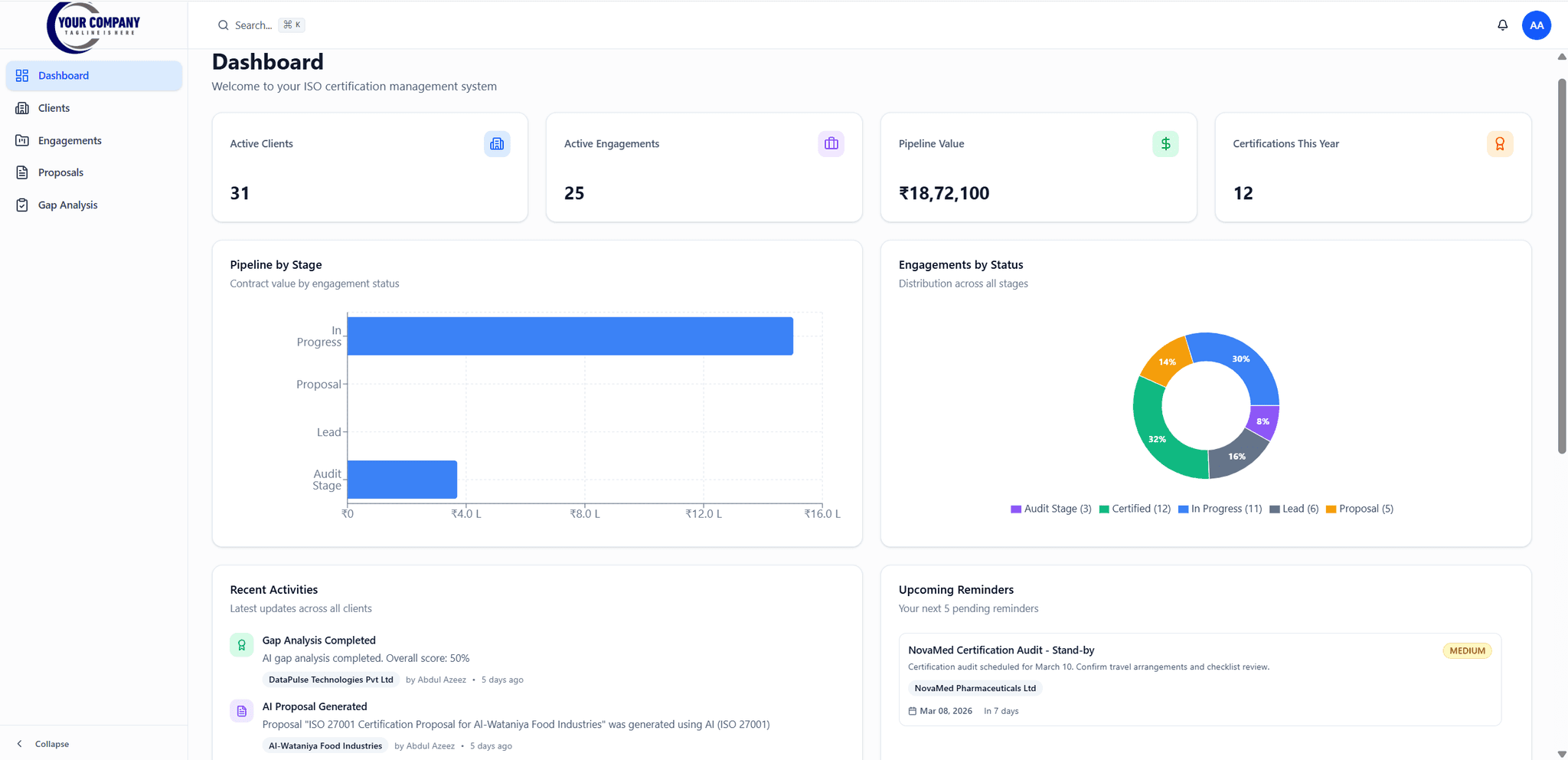Click the Lead (6) legend entry

pos(1294,509)
